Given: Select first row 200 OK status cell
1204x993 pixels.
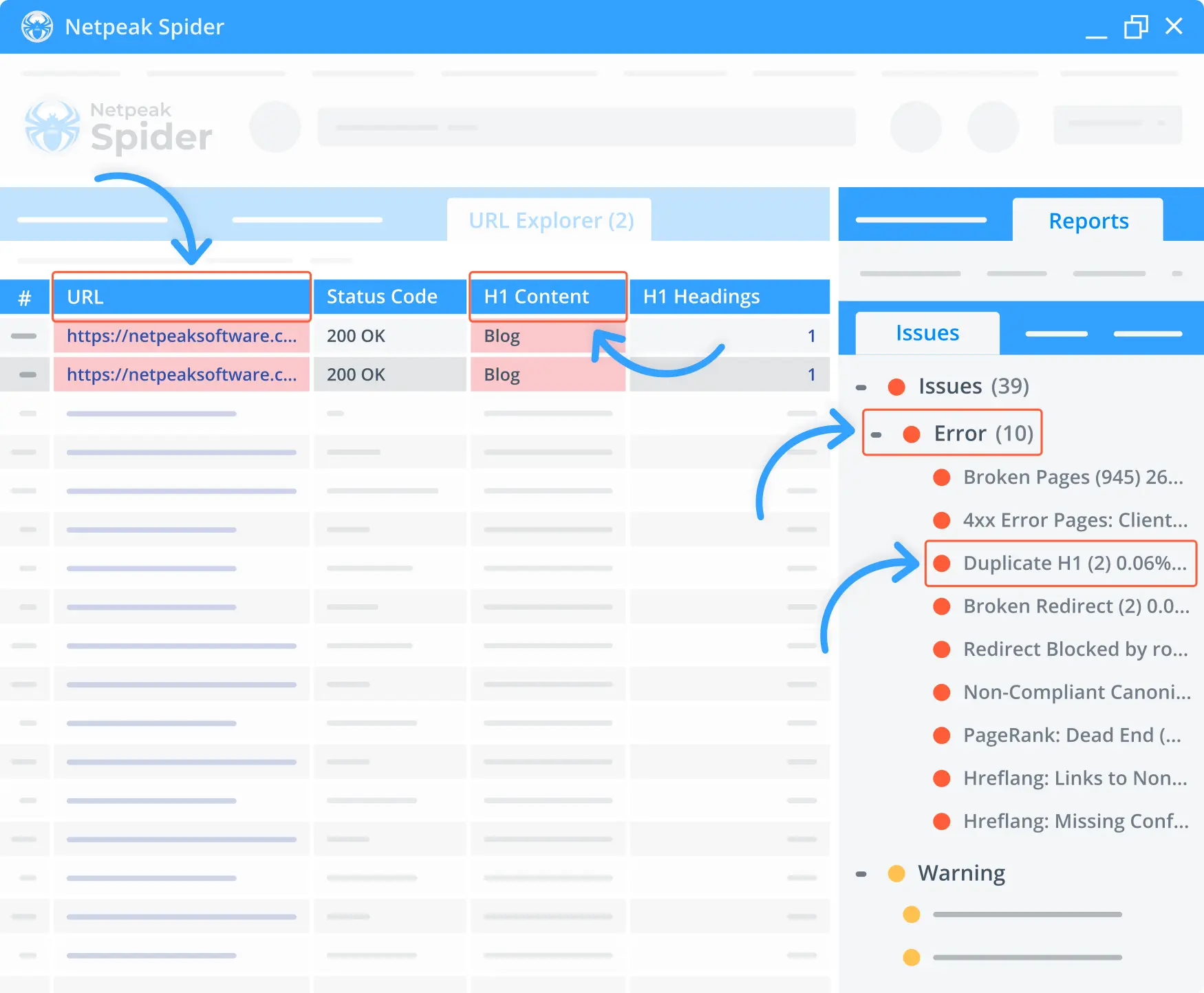Looking at the screenshot, I should point(390,336).
